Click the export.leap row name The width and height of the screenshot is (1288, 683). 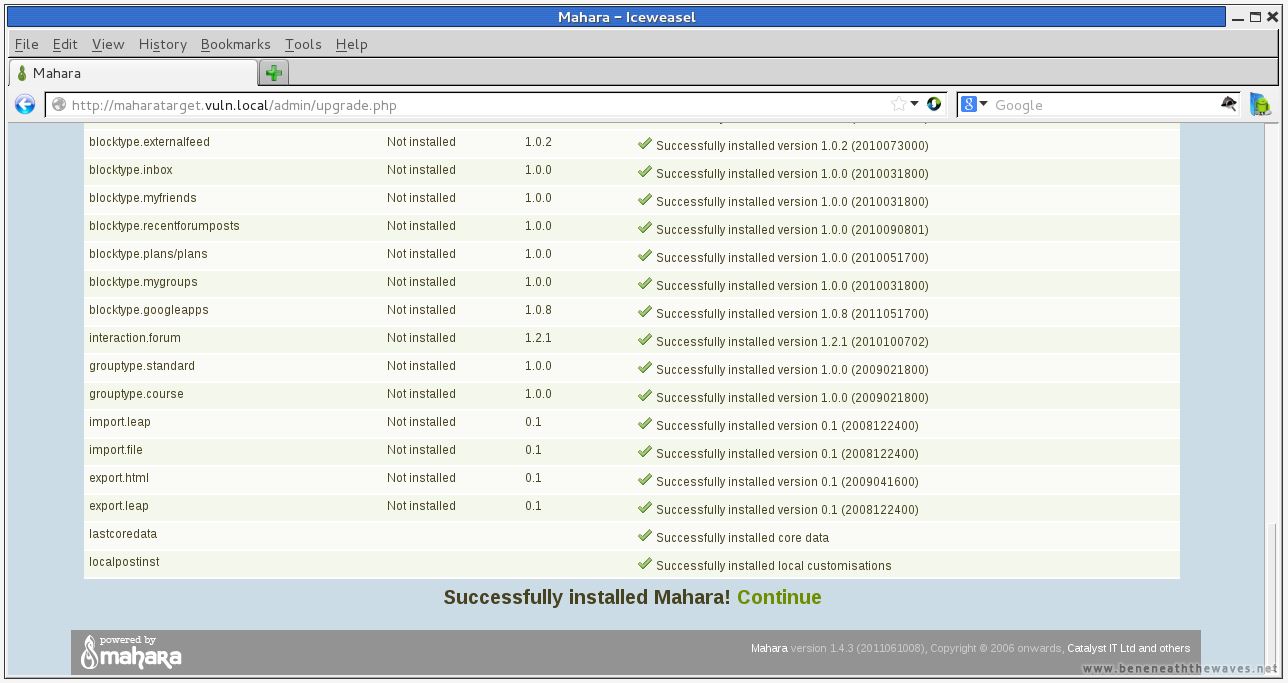coord(119,506)
